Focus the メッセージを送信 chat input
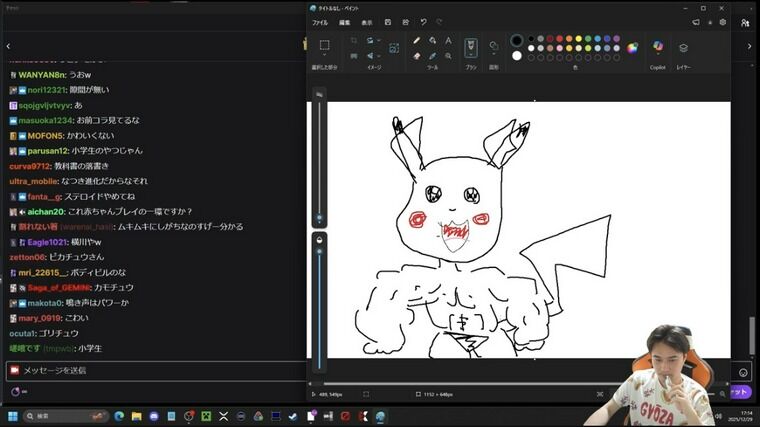Image resolution: width=760 pixels, height=427 pixels. click(156, 371)
